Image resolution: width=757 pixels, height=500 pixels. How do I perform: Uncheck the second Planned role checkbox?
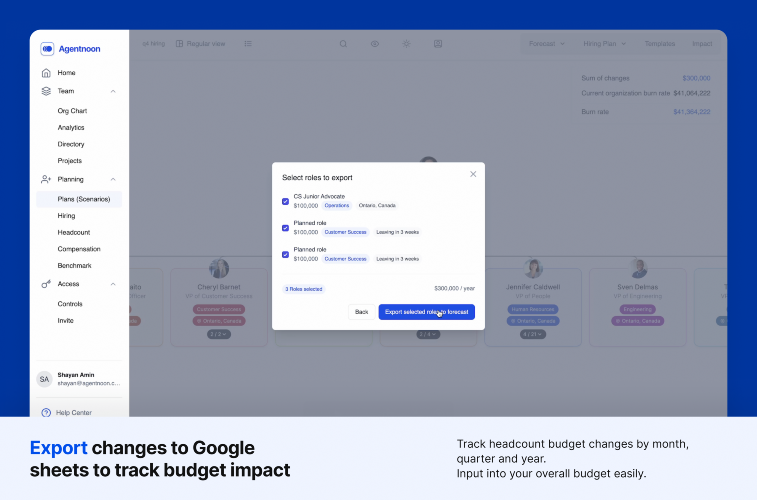click(285, 254)
